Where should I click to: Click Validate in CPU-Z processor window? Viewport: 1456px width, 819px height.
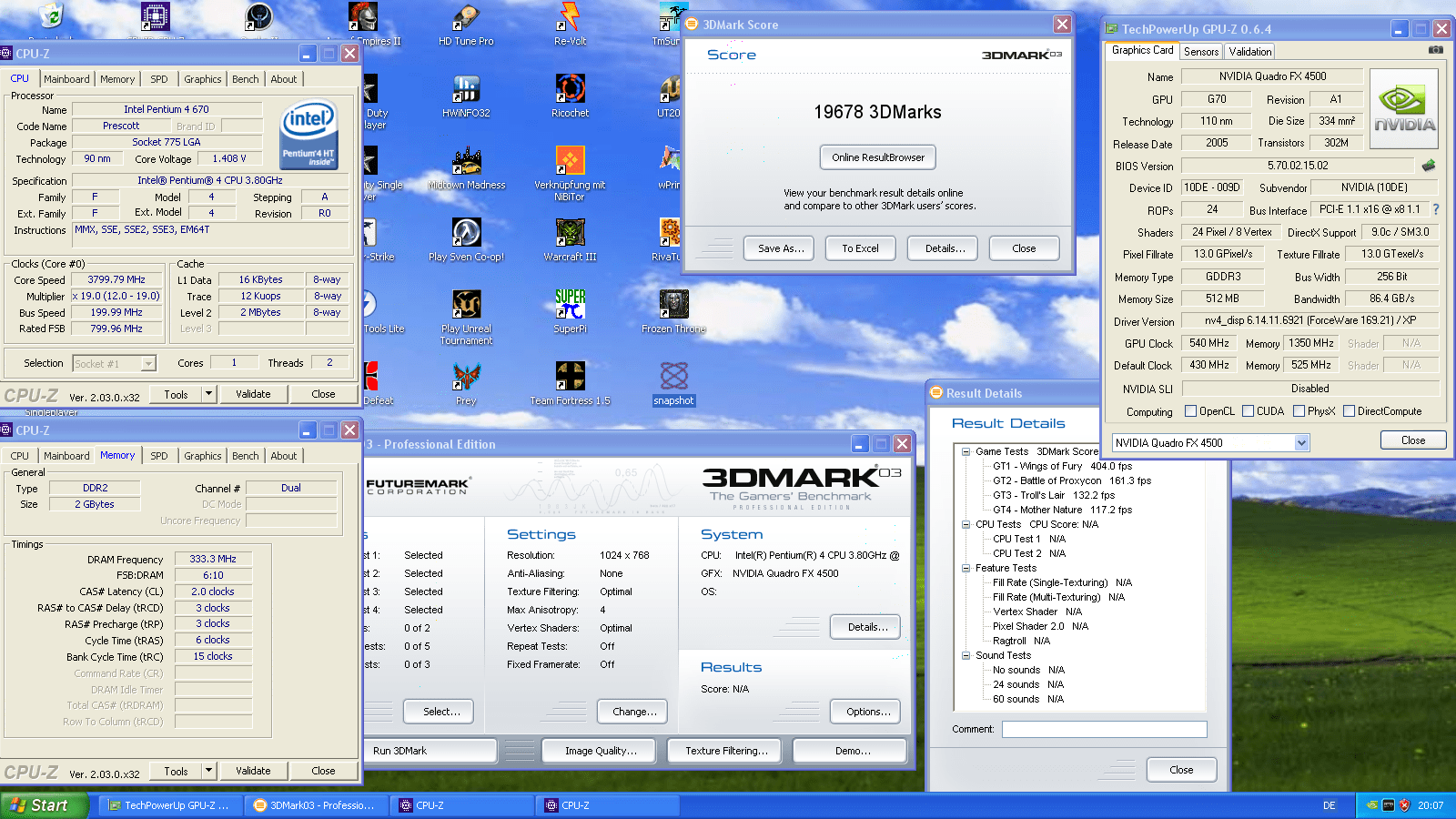[x=253, y=394]
